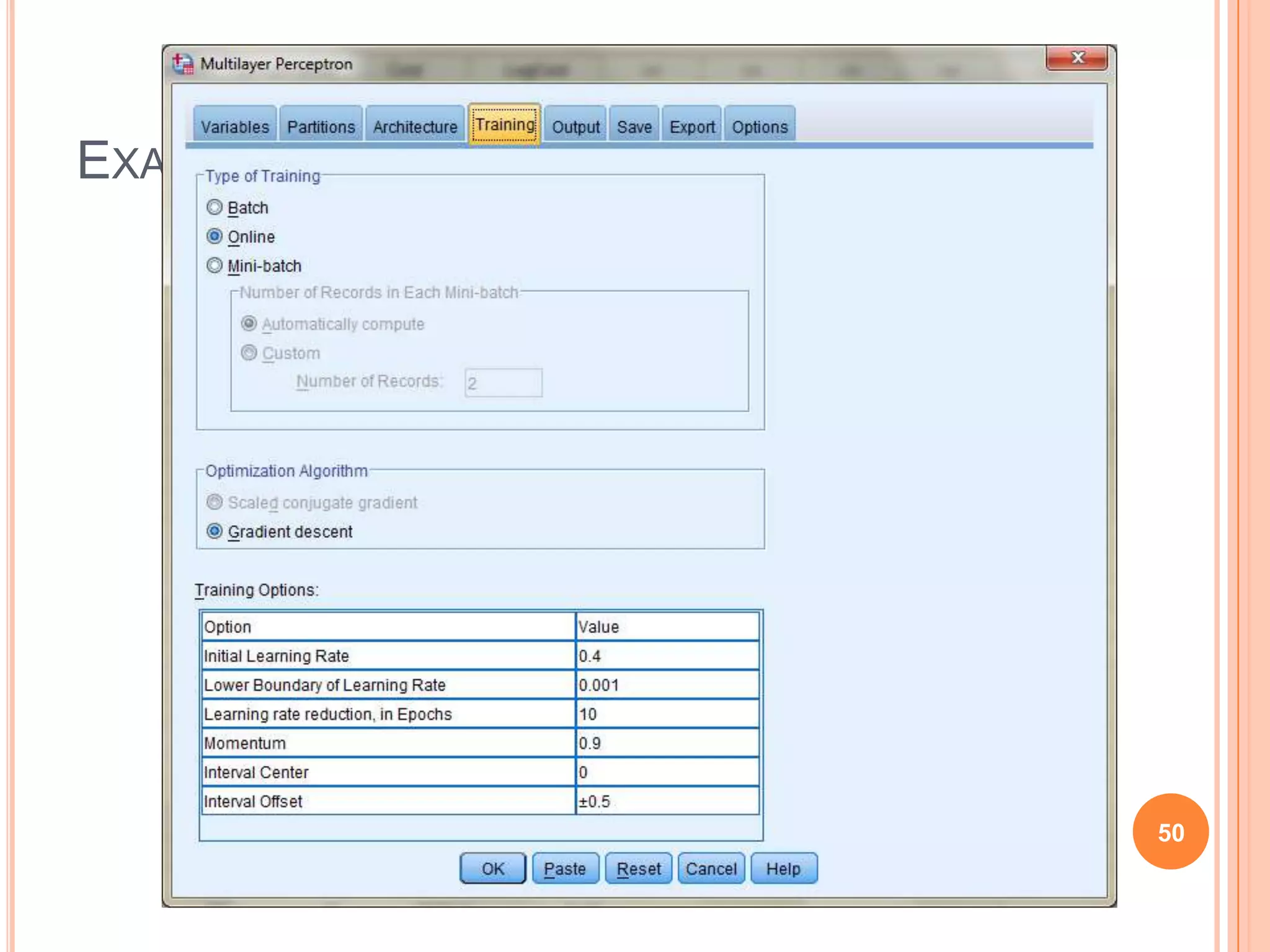Choose the Online training radio button
The width and height of the screenshot is (1270, 952).
[215, 236]
